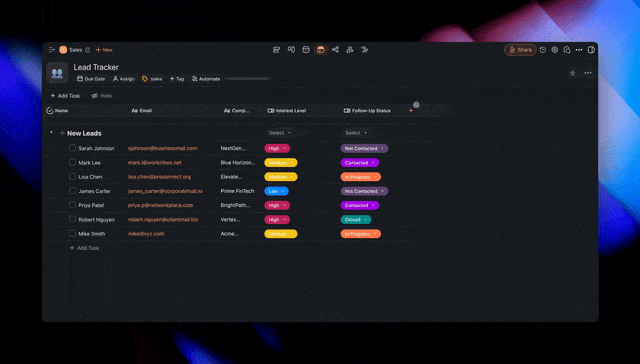Click Share button

(x=520, y=50)
